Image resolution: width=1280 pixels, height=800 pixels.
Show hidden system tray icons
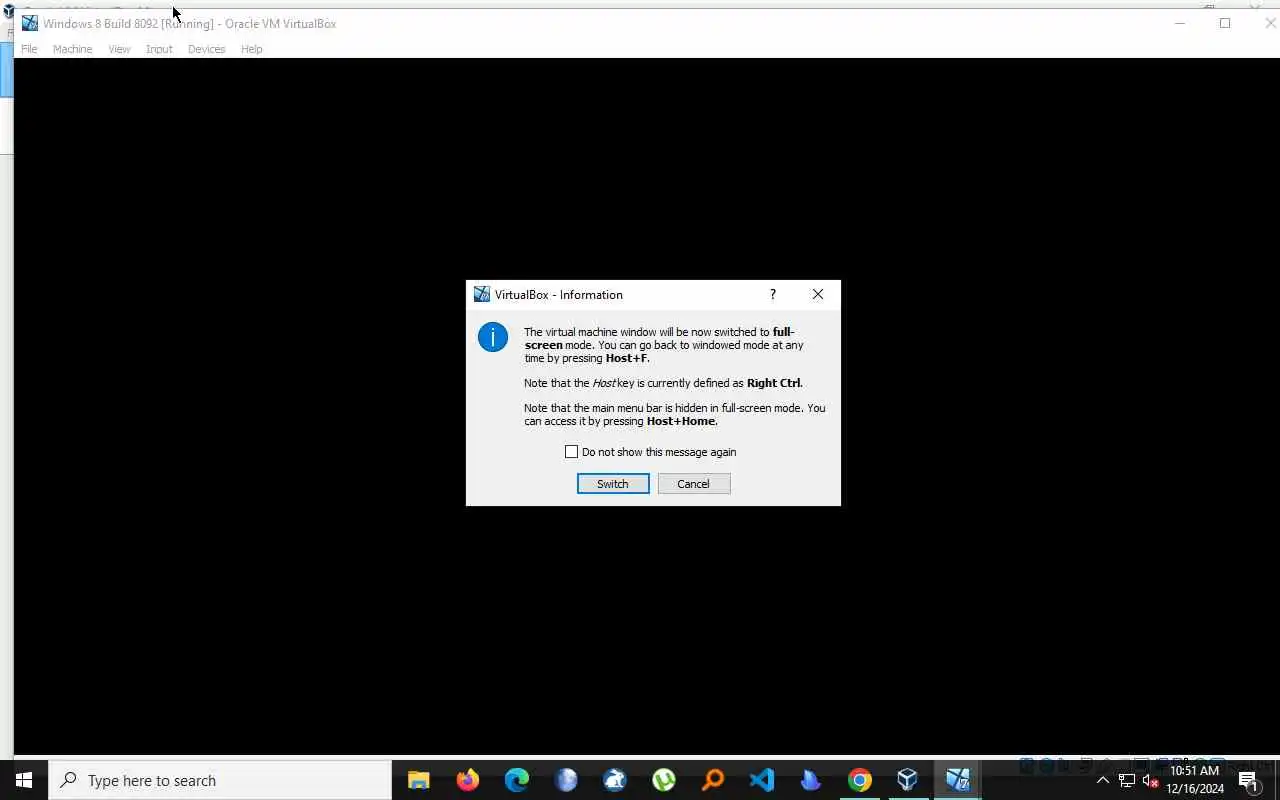point(1103,780)
